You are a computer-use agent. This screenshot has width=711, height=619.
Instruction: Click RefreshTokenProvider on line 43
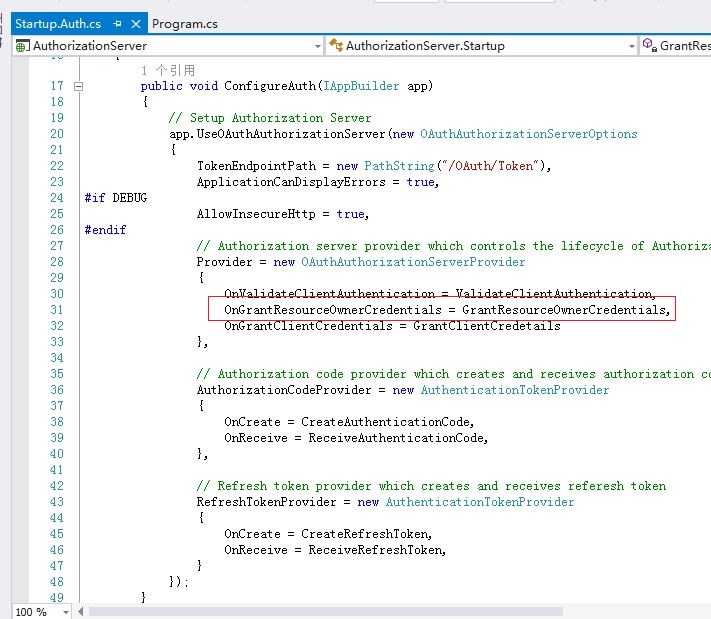[x=267, y=502]
